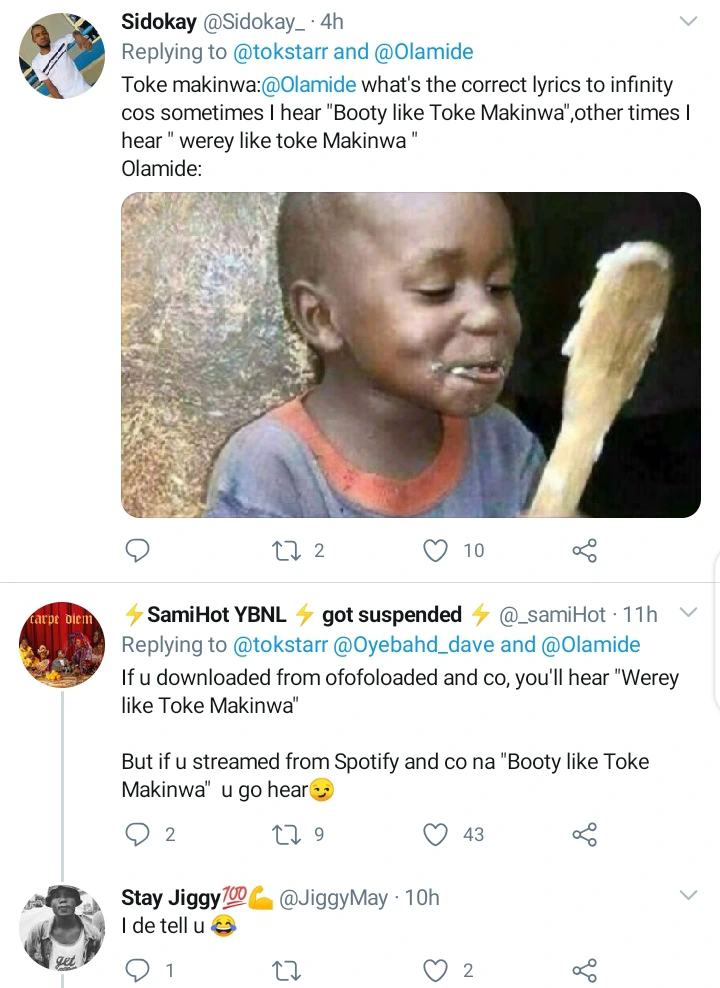Share Stay Jiggy's tweet
Viewport: 720px width, 988px height.
click(584, 970)
